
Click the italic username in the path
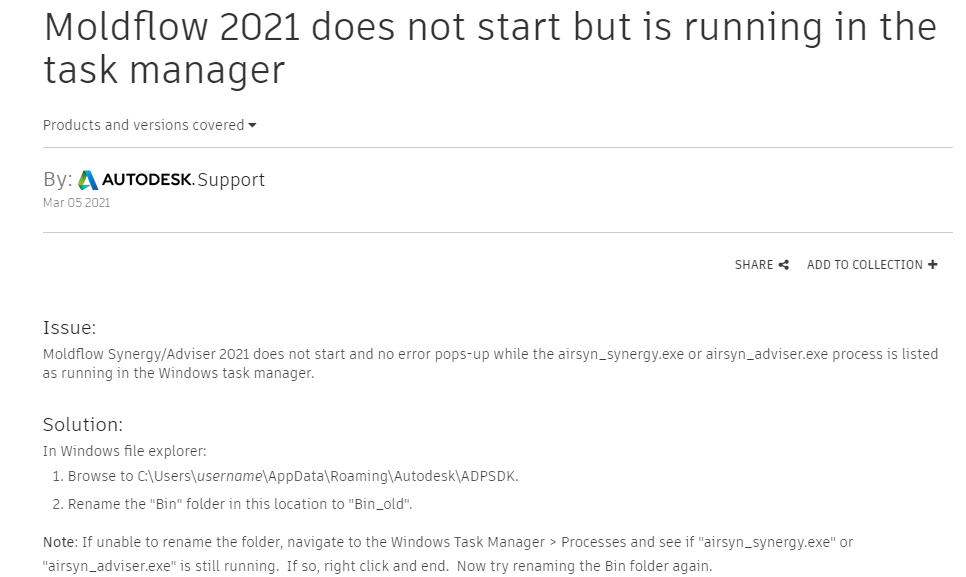click(228, 477)
